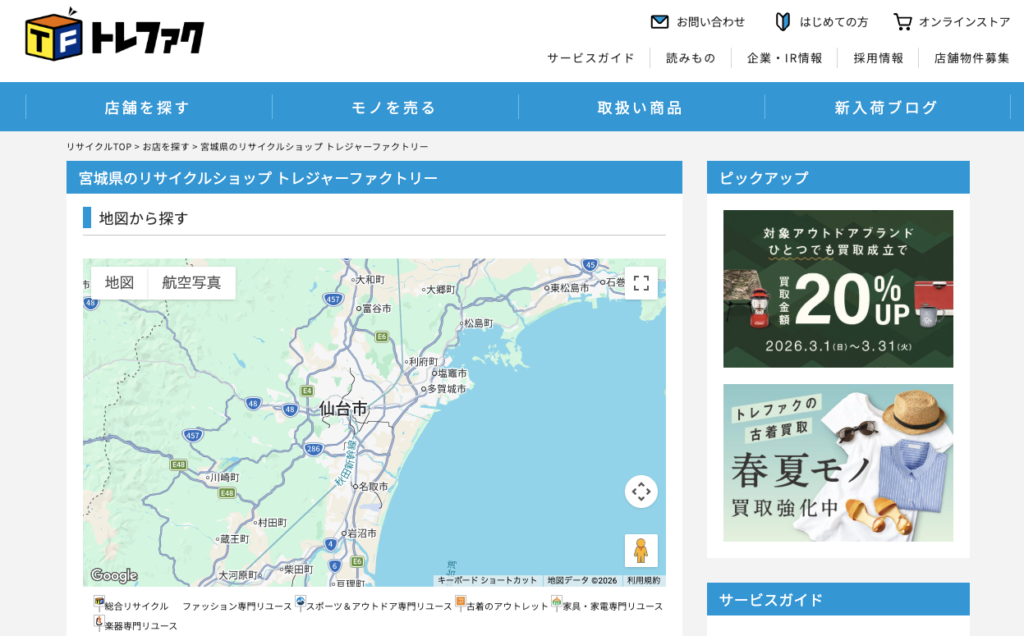The width and height of the screenshot is (1024, 636).
Task: Select the 取扱い商品 navigation item
Action: tap(640, 107)
